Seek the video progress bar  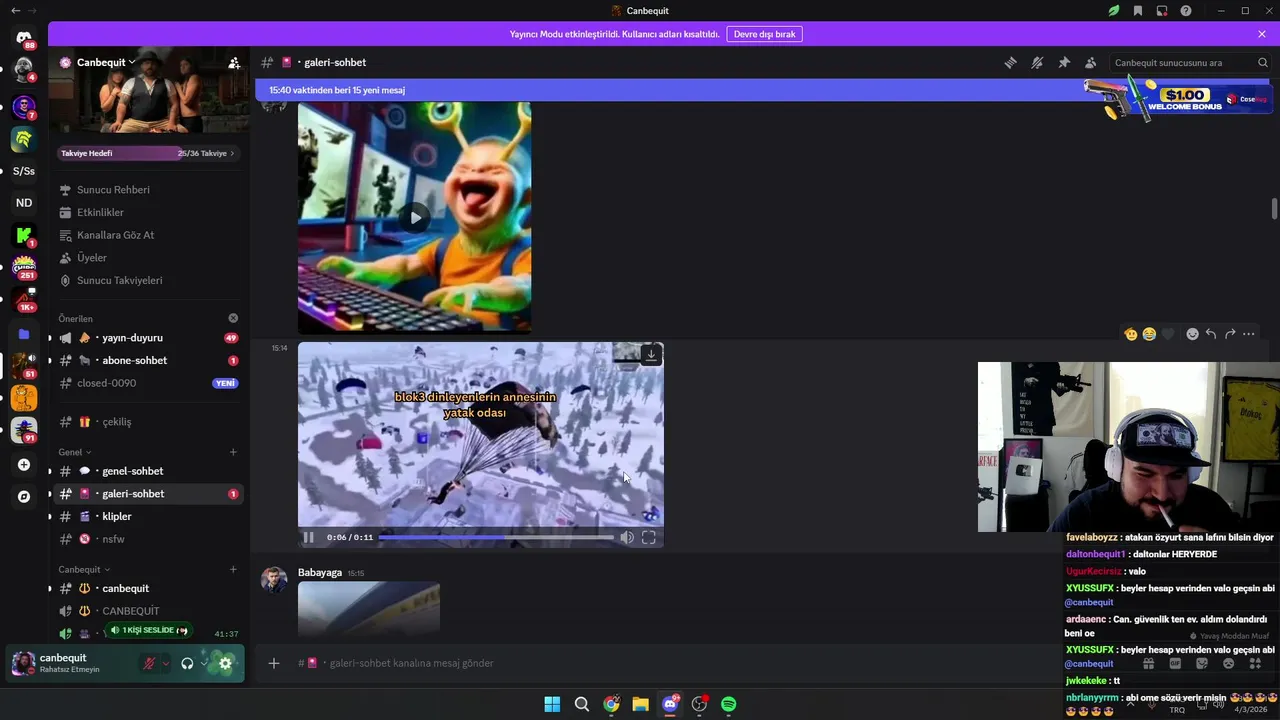tap(496, 537)
